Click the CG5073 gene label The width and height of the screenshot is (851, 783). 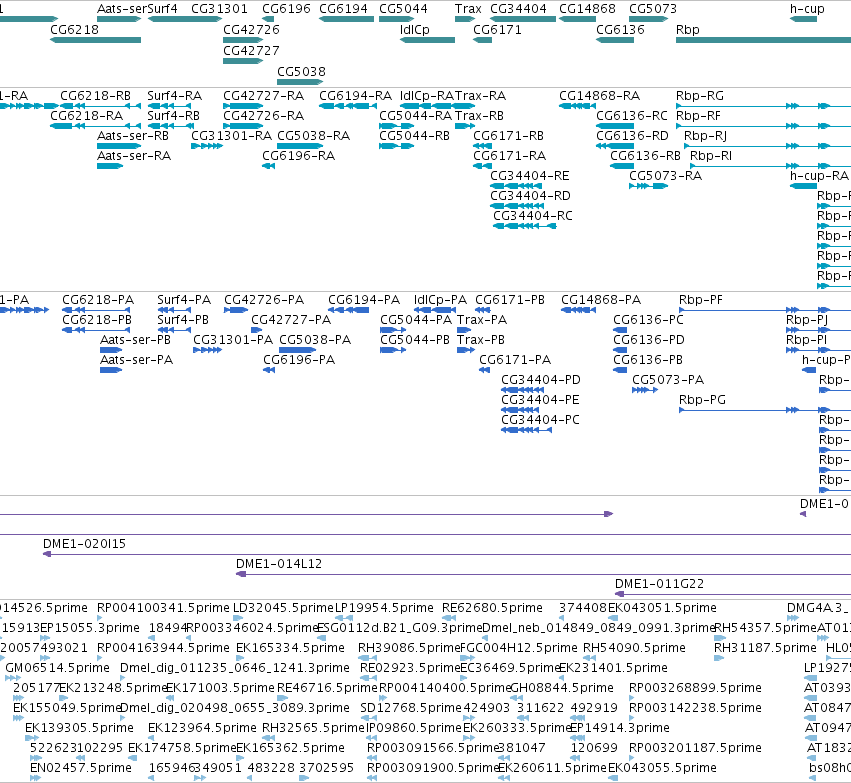pos(653,9)
